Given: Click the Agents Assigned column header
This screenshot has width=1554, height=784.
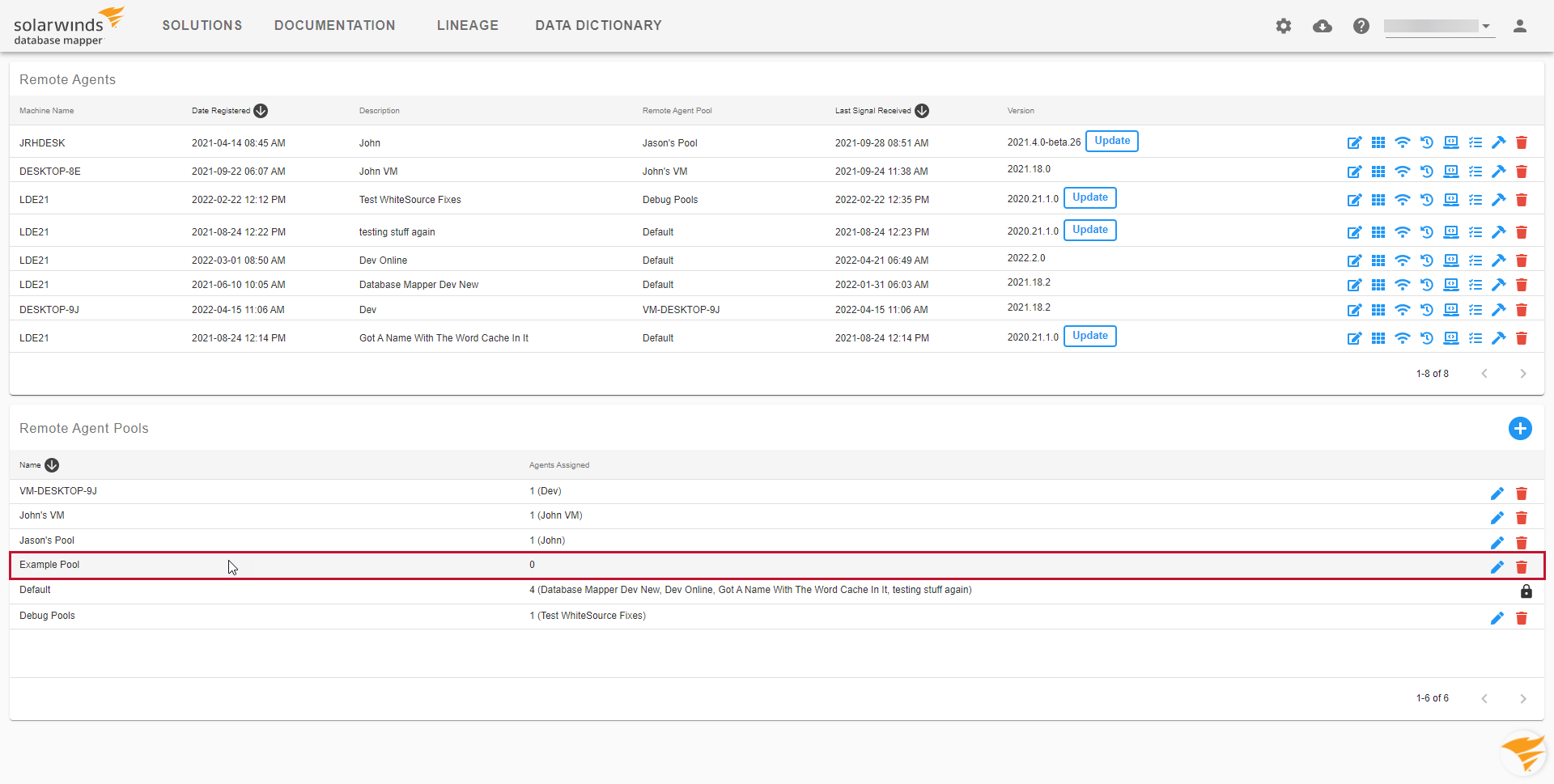Looking at the screenshot, I should point(559,465).
